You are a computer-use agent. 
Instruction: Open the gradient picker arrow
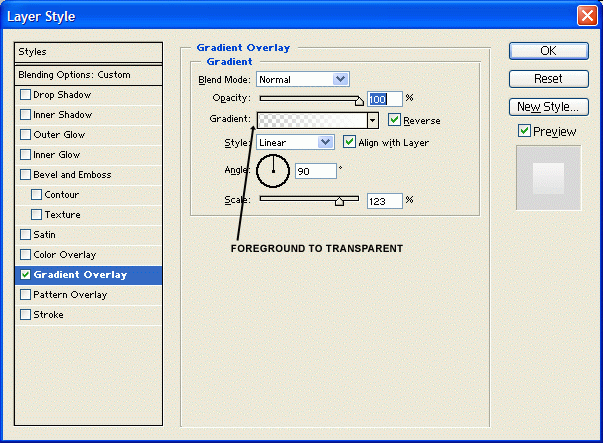click(x=373, y=120)
